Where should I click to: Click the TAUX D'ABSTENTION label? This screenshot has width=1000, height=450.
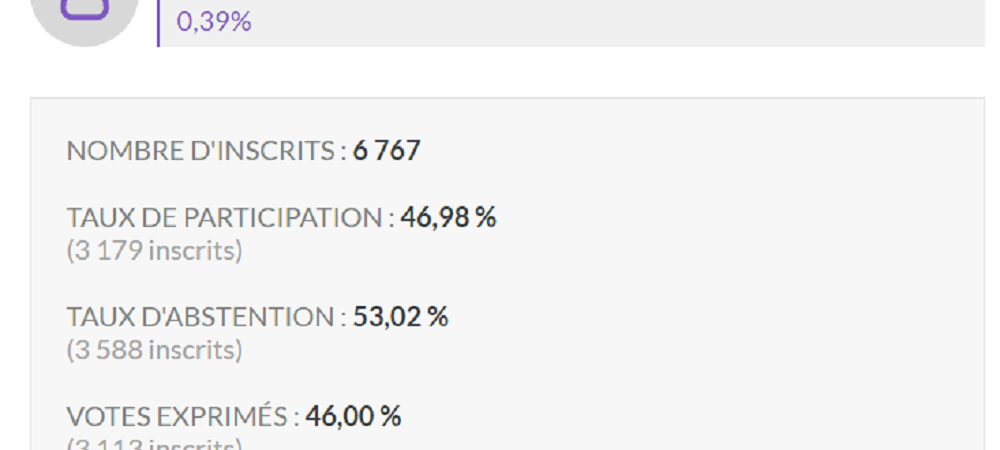point(207,317)
